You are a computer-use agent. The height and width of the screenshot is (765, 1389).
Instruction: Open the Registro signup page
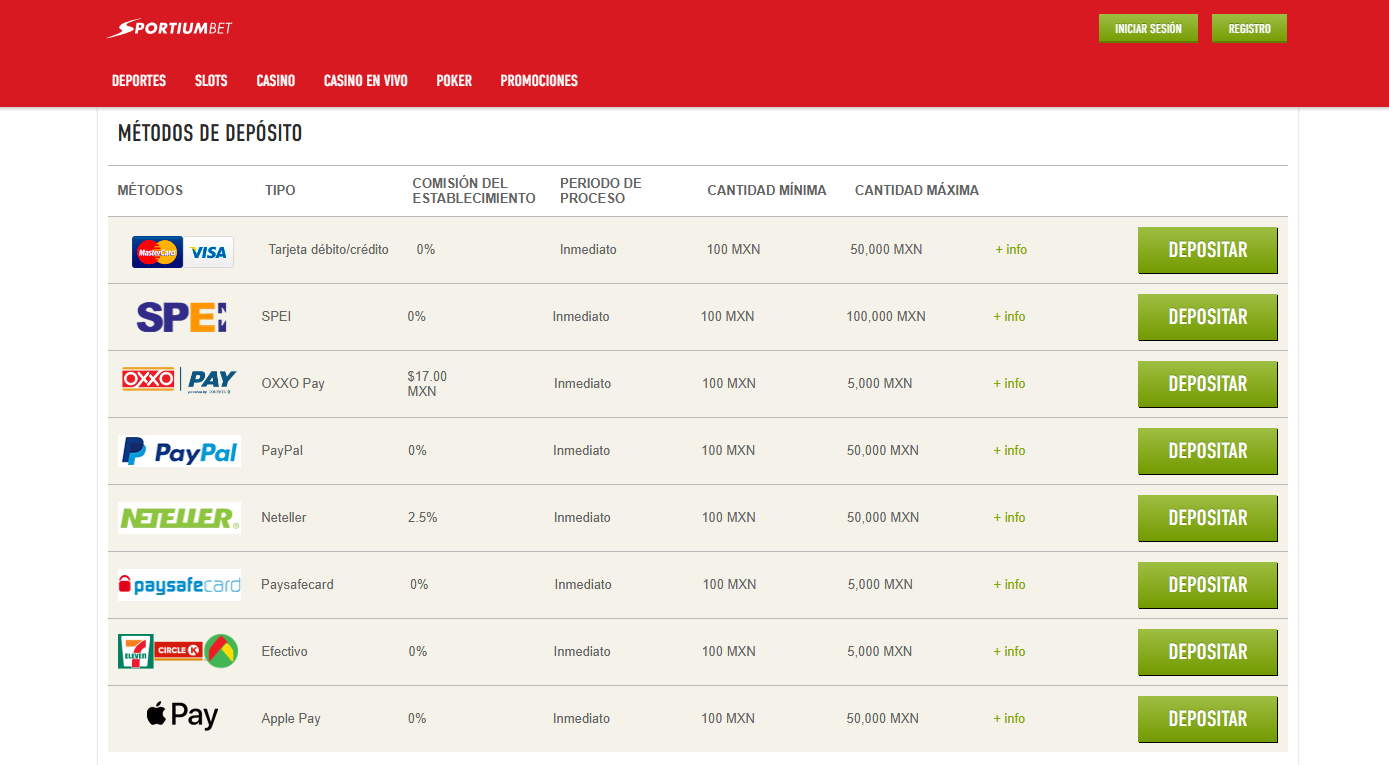[1248, 28]
